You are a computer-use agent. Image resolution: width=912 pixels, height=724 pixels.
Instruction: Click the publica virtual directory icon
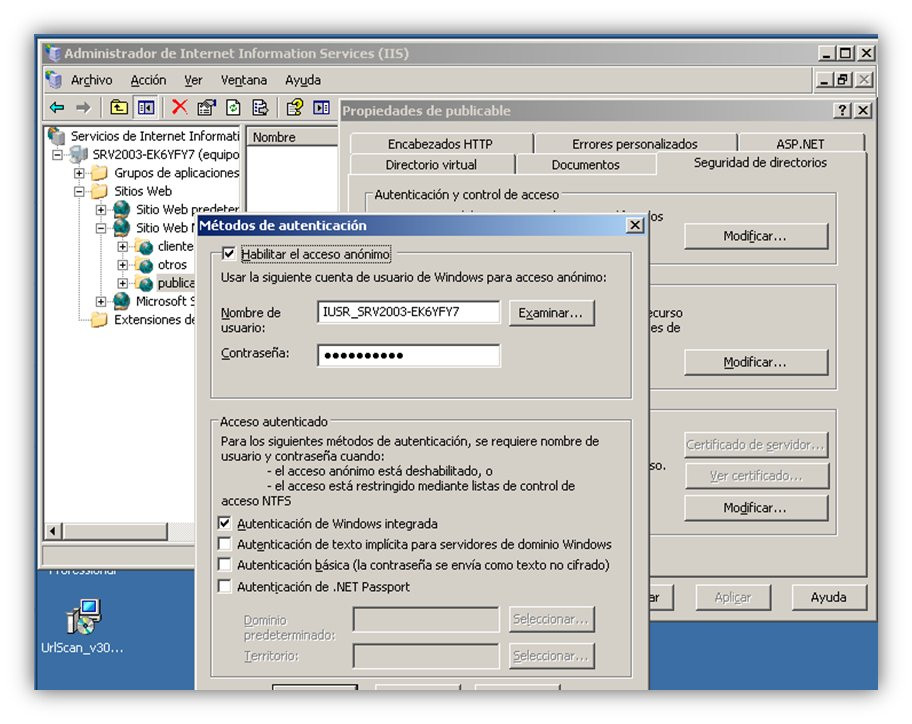[x=144, y=283]
